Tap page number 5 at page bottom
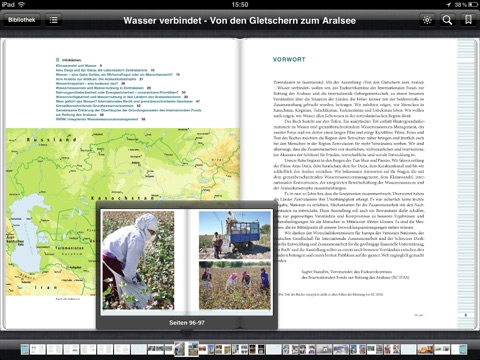Viewport: 480px width, 360px height. (466, 315)
